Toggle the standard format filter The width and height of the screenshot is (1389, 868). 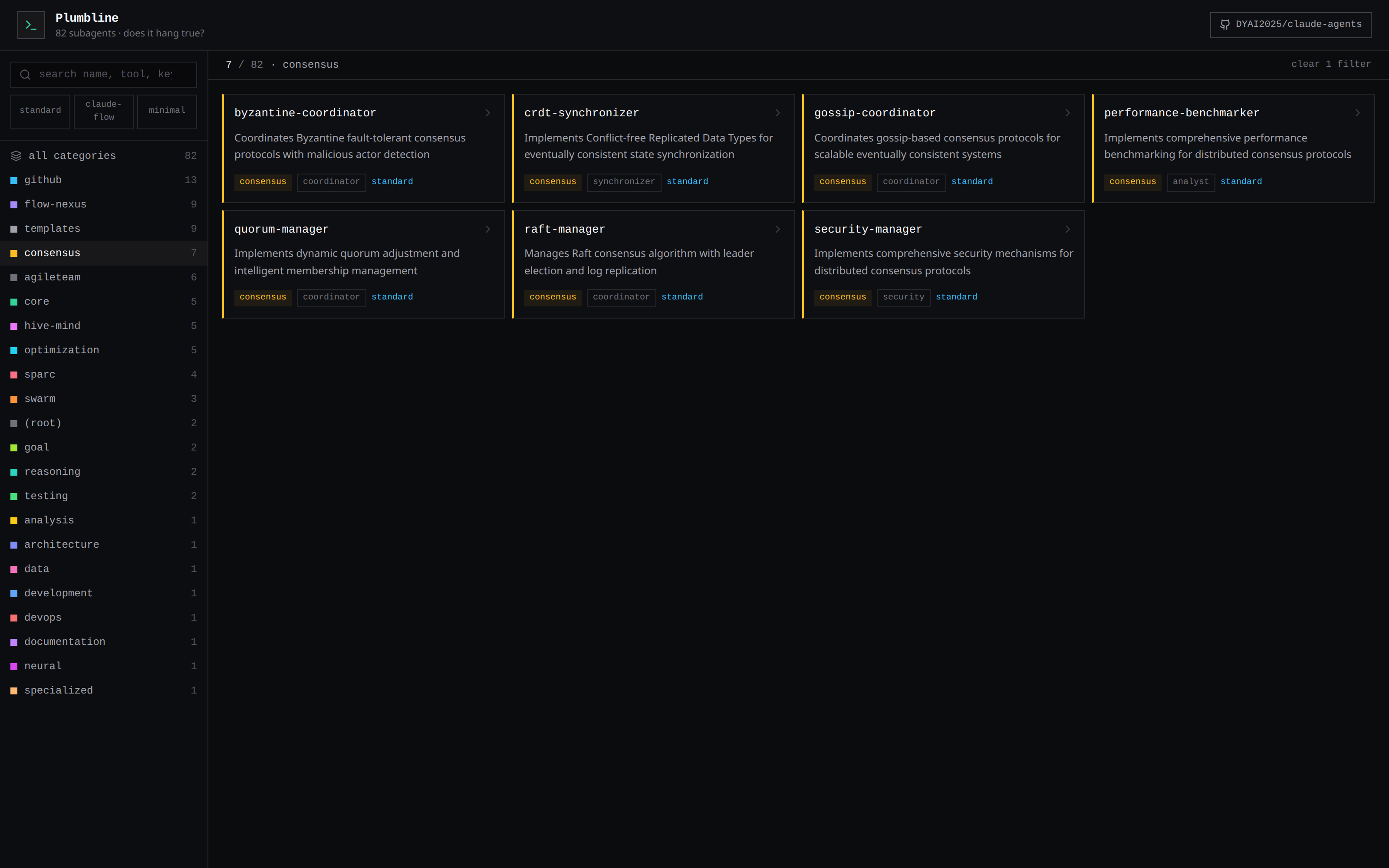coord(40,112)
